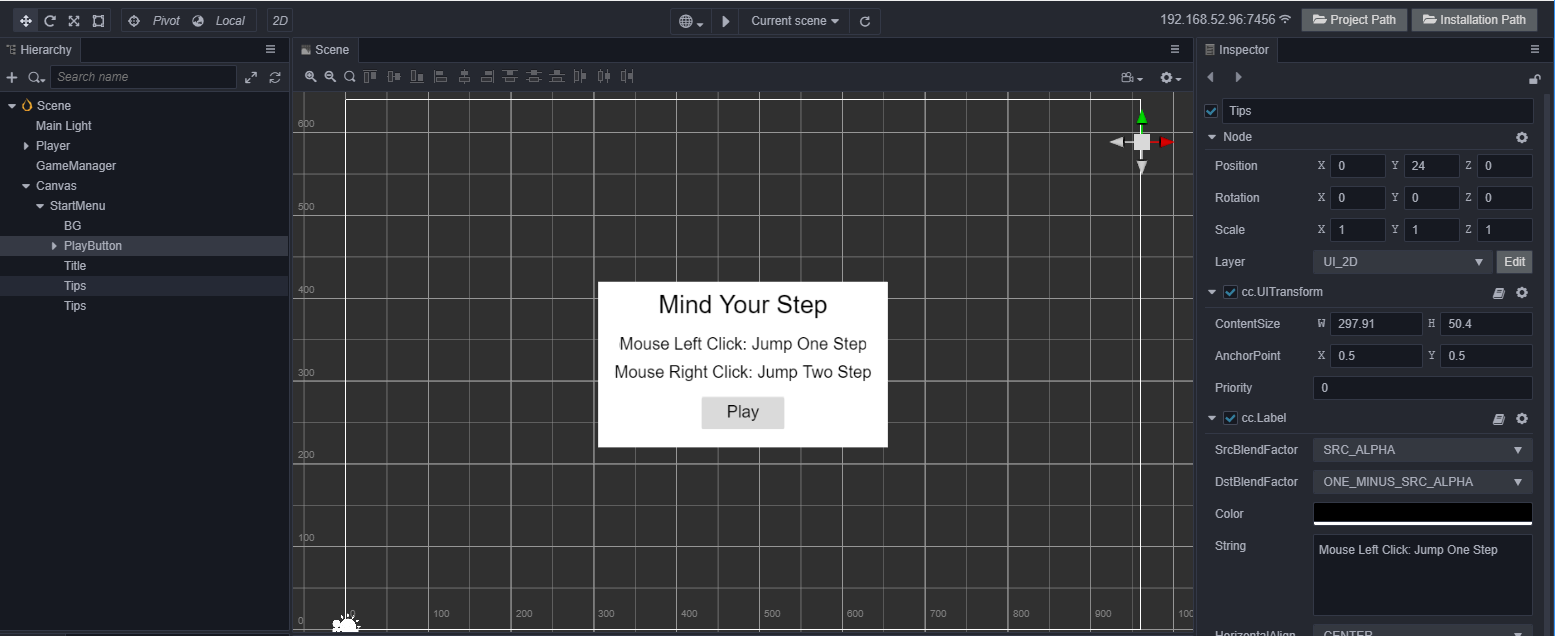This screenshot has height=636, width=1555.
Task: Open the Installation Path folder
Action: [x=1473, y=19]
